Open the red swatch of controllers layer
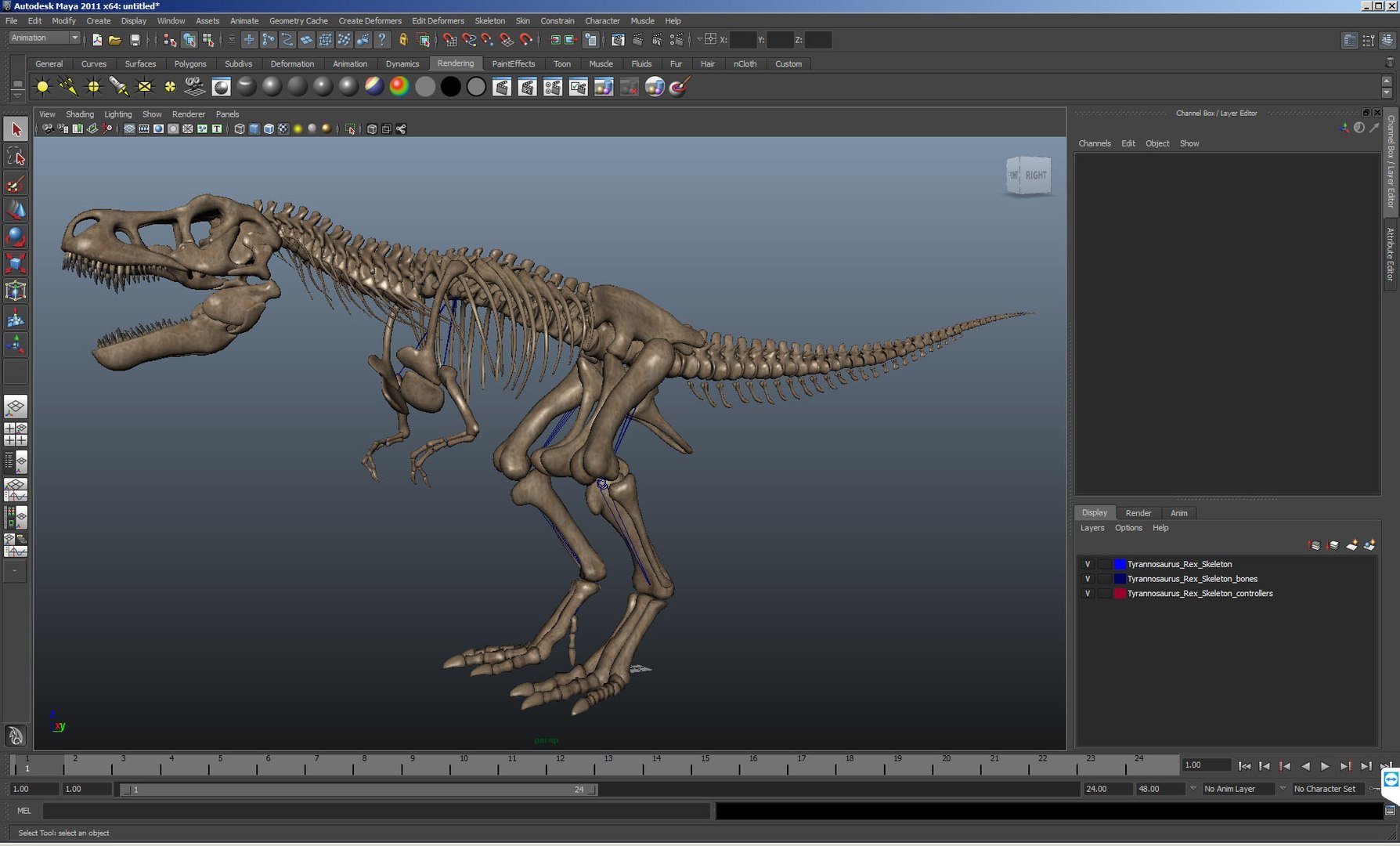The height and width of the screenshot is (846, 1400). 1120,594
